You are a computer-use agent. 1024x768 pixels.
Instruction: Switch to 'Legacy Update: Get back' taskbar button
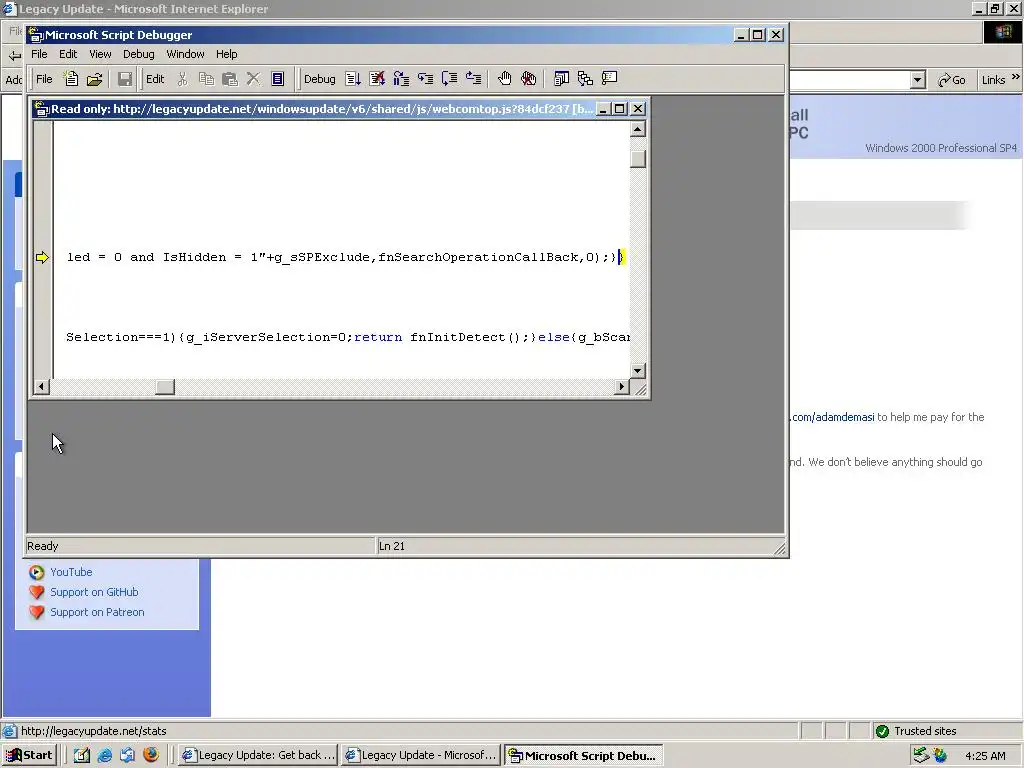point(258,756)
